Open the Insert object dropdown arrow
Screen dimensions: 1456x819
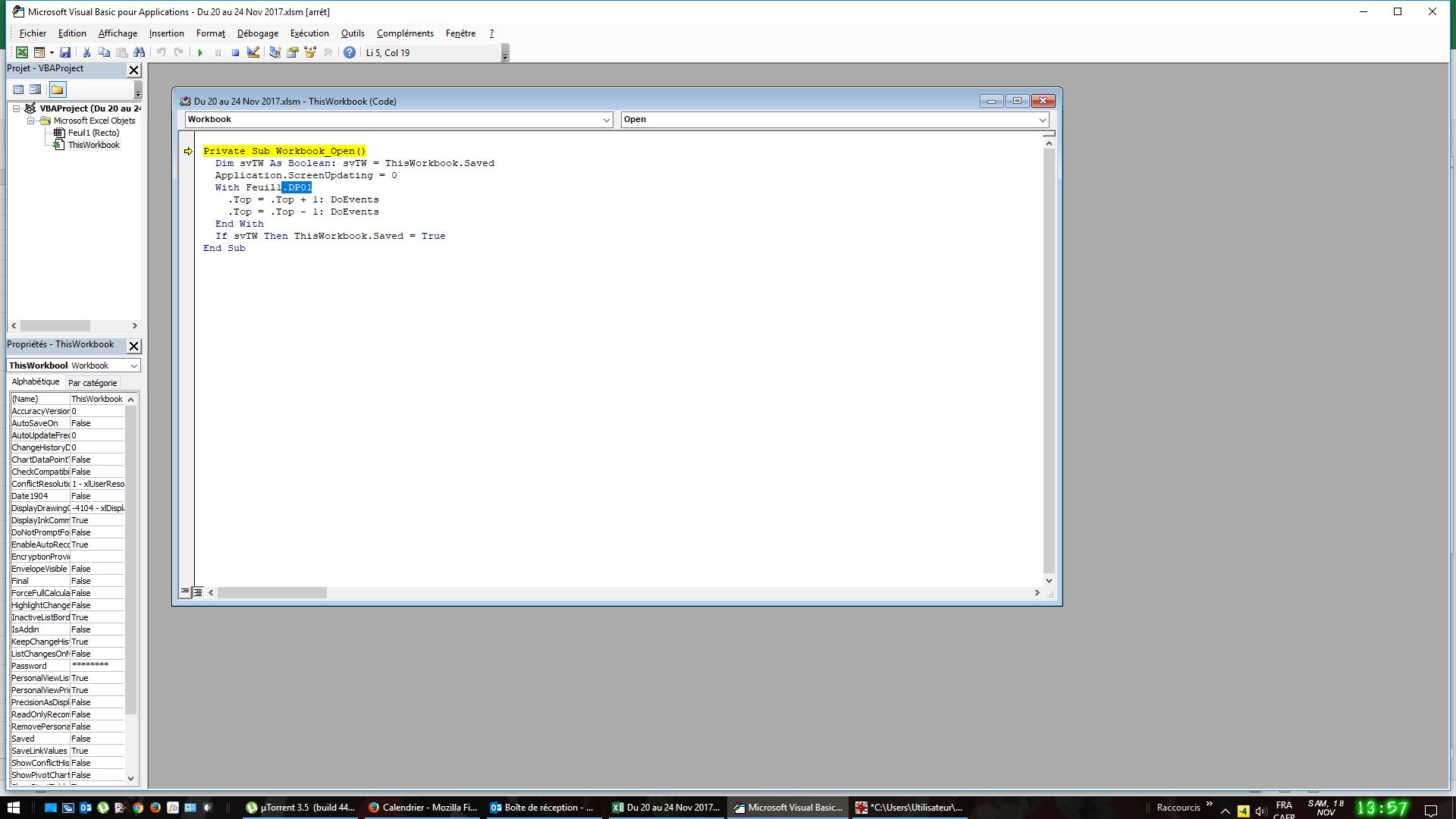pyautogui.click(x=52, y=52)
